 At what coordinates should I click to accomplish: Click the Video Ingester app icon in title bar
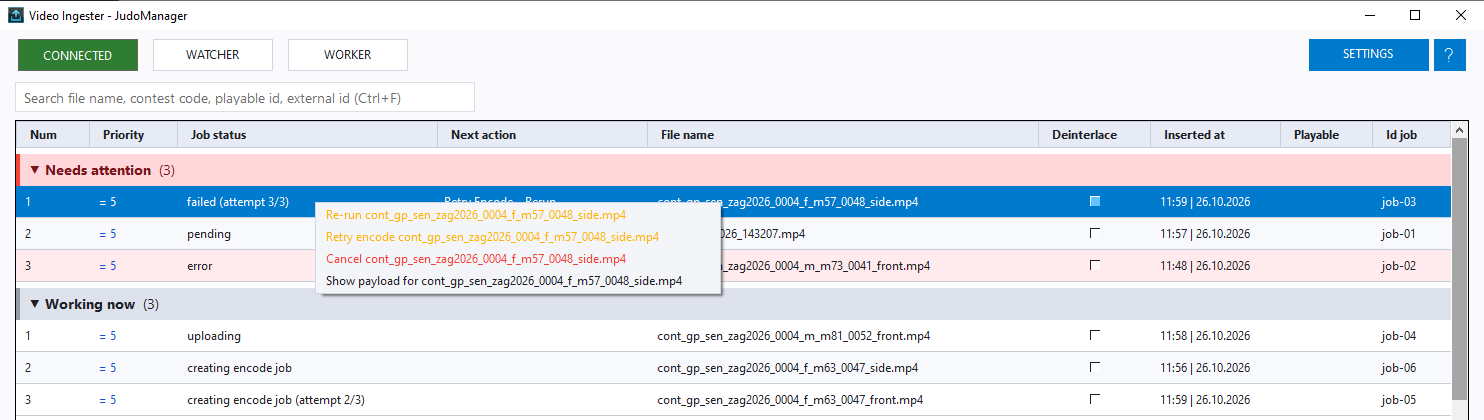15,15
